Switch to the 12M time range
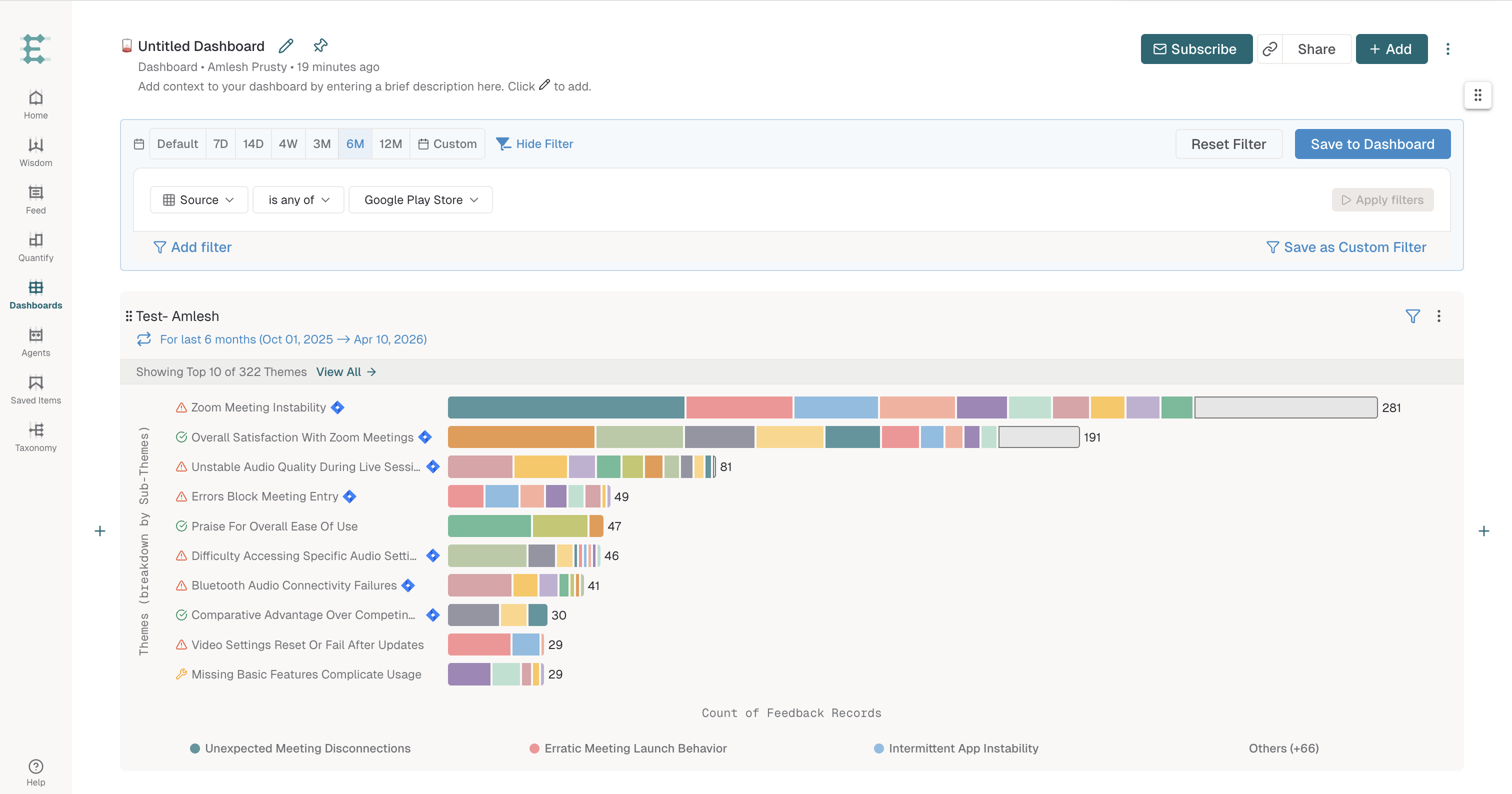The image size is (1512, 794). pos(390,144)
